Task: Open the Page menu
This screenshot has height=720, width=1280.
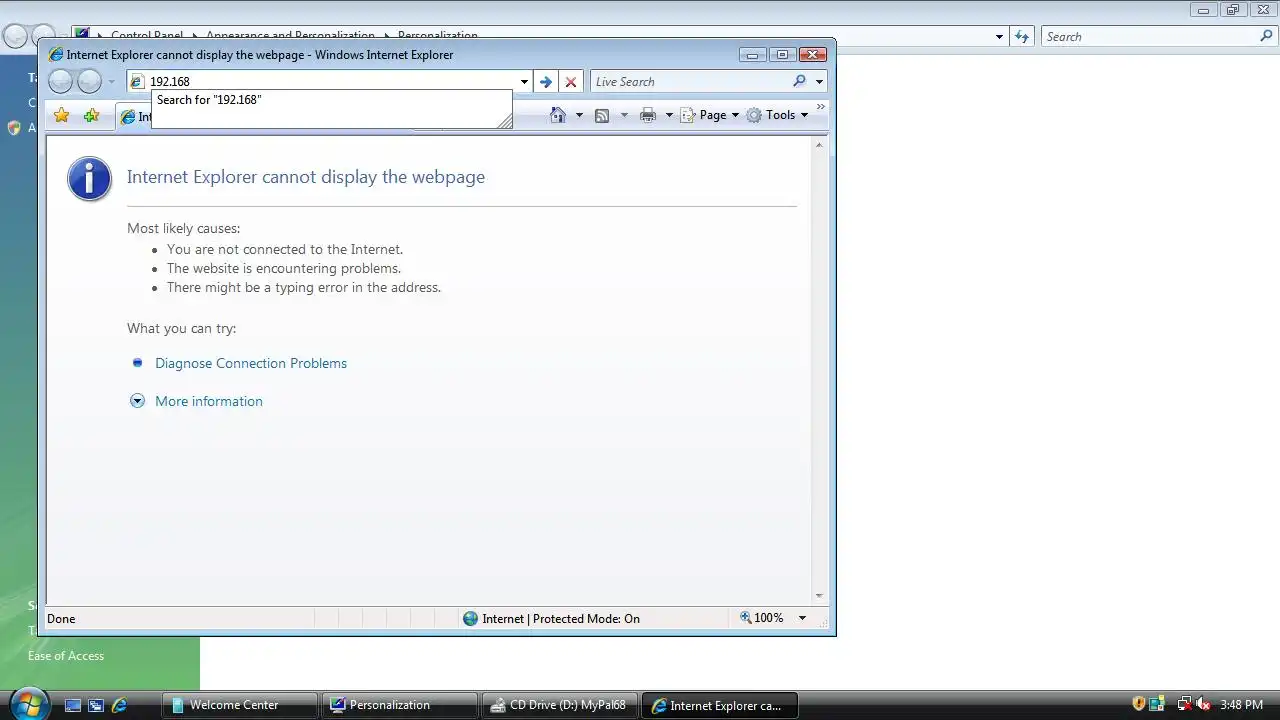Action: (x=710, y=115)
